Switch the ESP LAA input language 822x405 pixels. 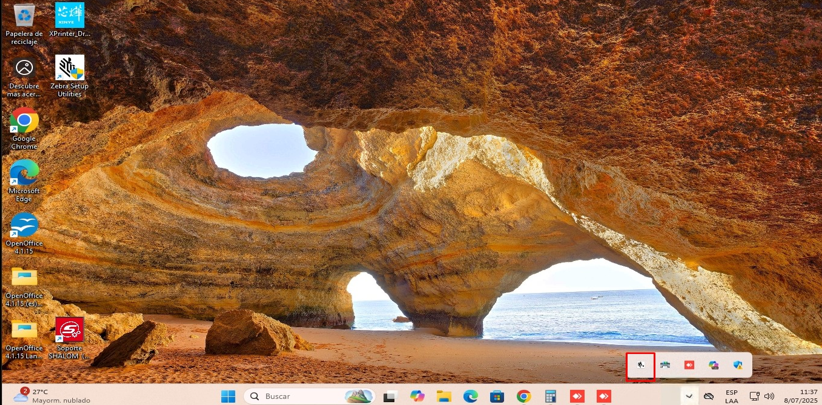[x=731, y=396]
